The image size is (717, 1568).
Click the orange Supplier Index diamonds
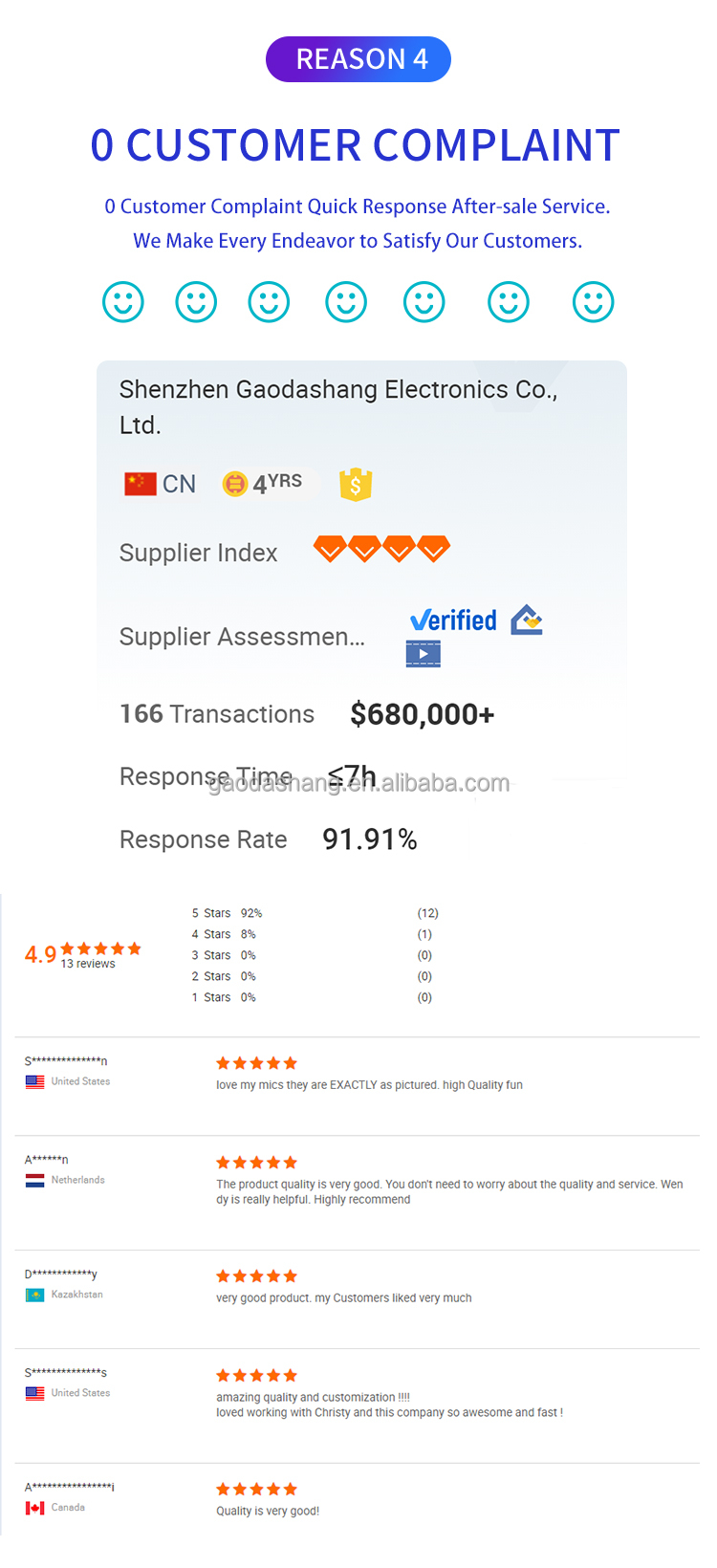tap(381, 549)
